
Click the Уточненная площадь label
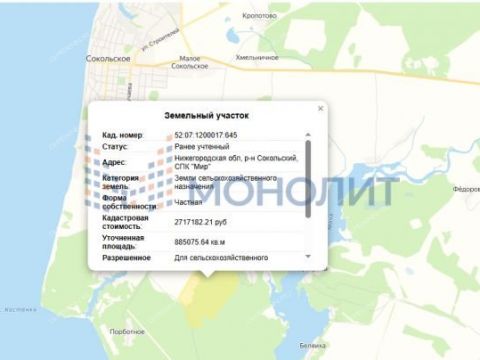point(123,242)
